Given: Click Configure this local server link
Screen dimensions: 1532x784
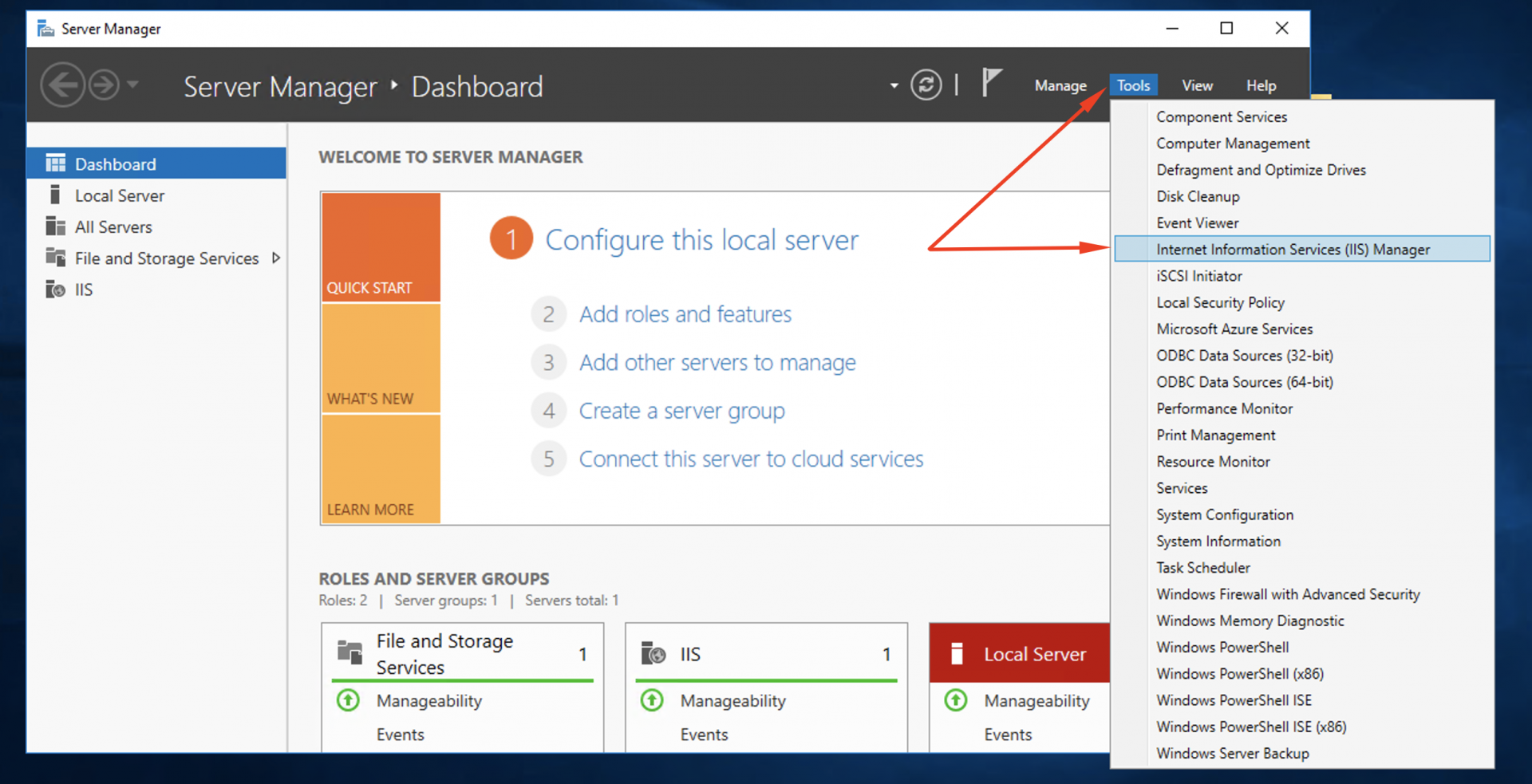Looking at the screenshot, I should 701,240.
